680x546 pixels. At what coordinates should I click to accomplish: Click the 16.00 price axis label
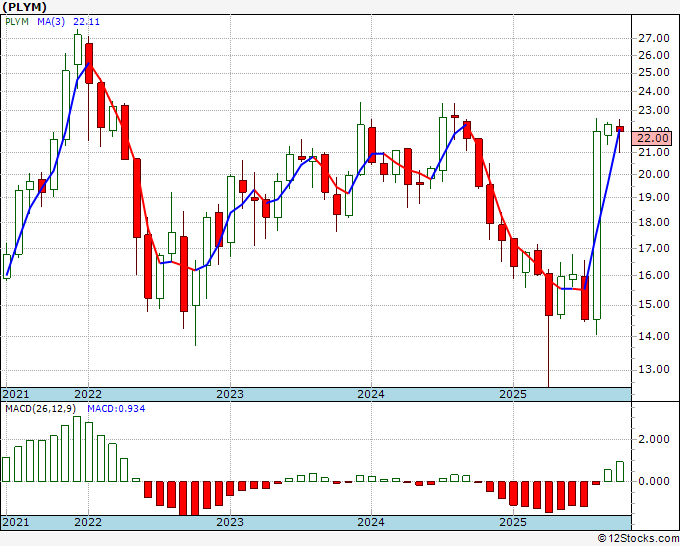[654, 275]
